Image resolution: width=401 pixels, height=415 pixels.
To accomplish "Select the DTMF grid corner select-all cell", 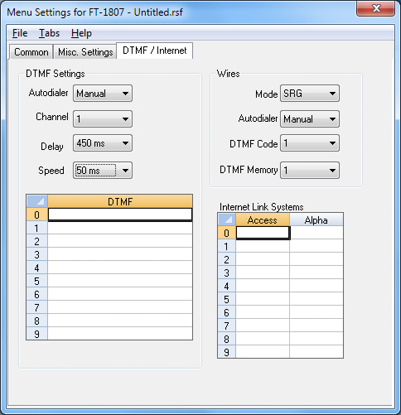I will tap(37, 202).
